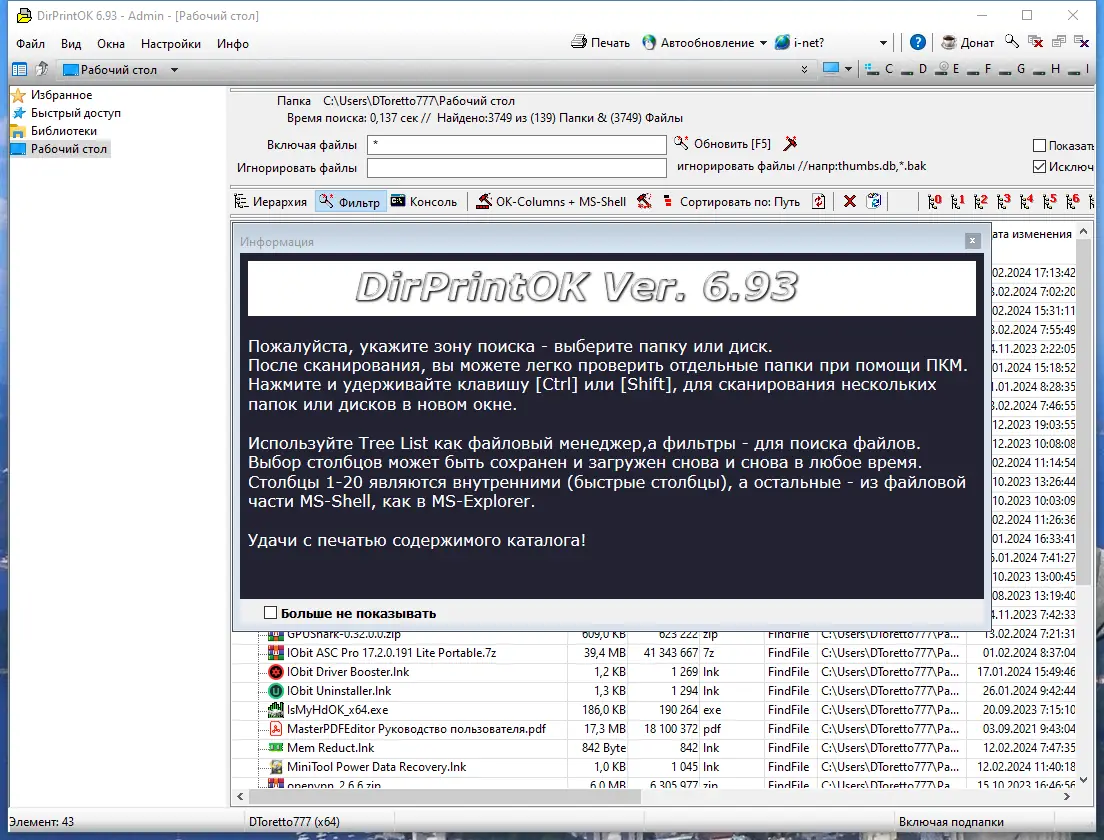Screen dimensions: 1104x840
Task: Open the Файл menu
Action: [30, 44]
